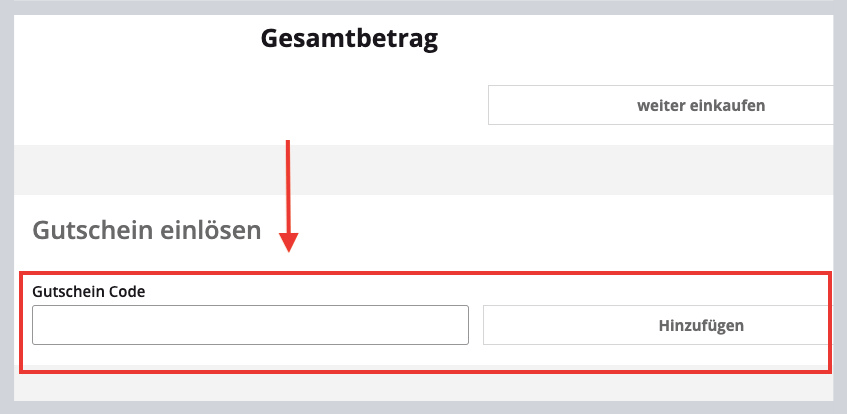Click the gray footer strip below the voucher section
Screen dimensions: 847x414
423,390
